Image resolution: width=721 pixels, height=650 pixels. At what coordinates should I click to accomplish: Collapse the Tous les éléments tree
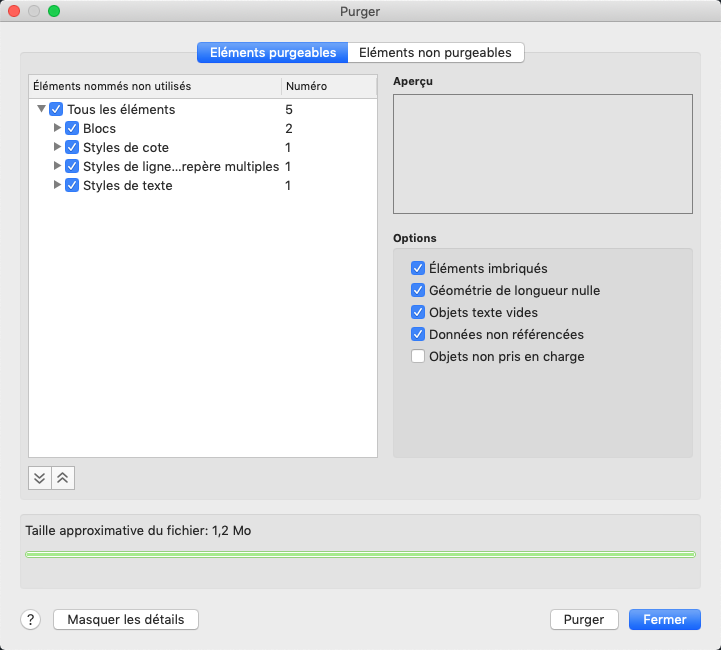pos(41,109)
